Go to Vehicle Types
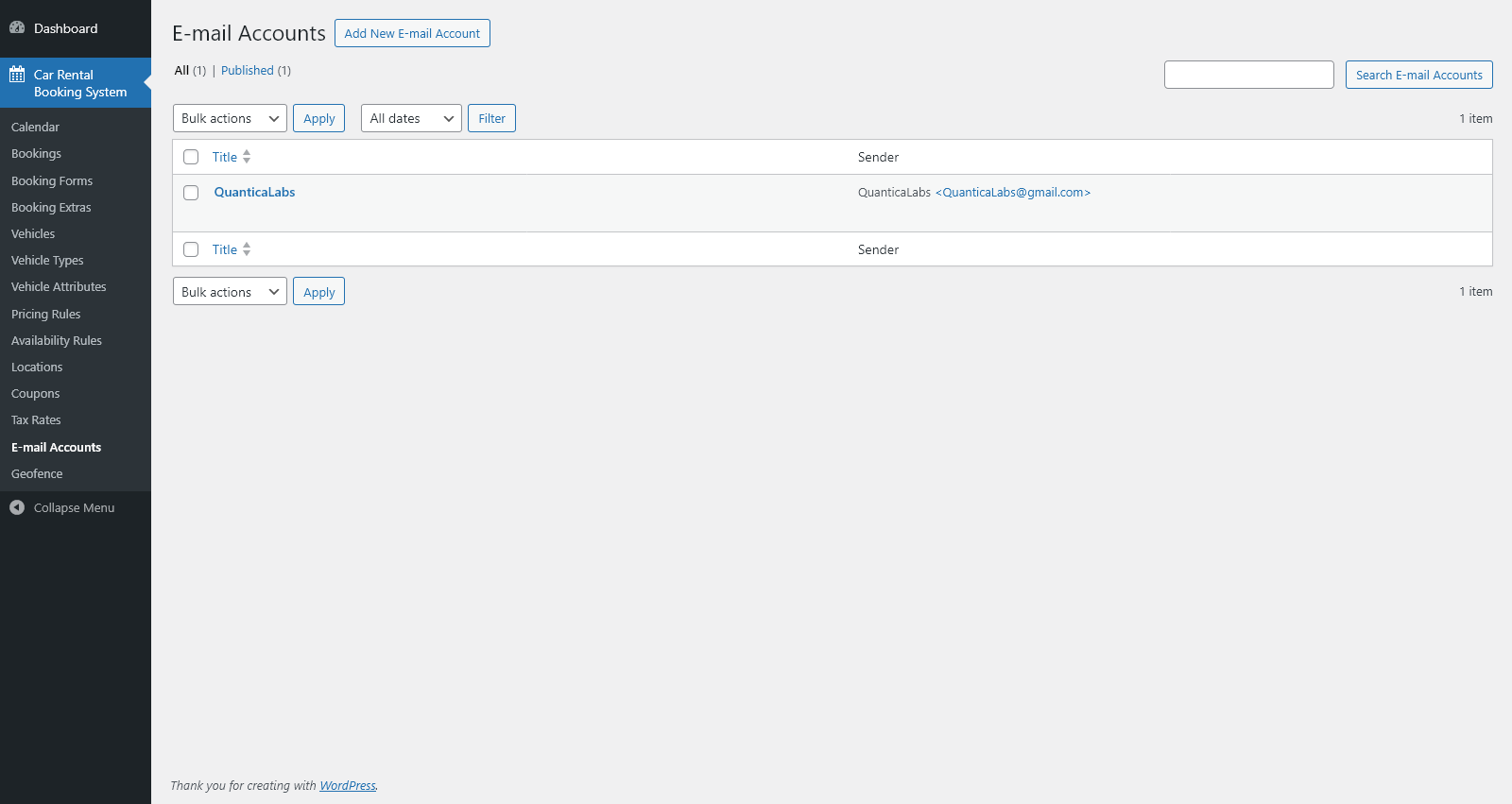Image resolution: width=1512 pixels, height=804 pixels. click(x=47, y=260)
